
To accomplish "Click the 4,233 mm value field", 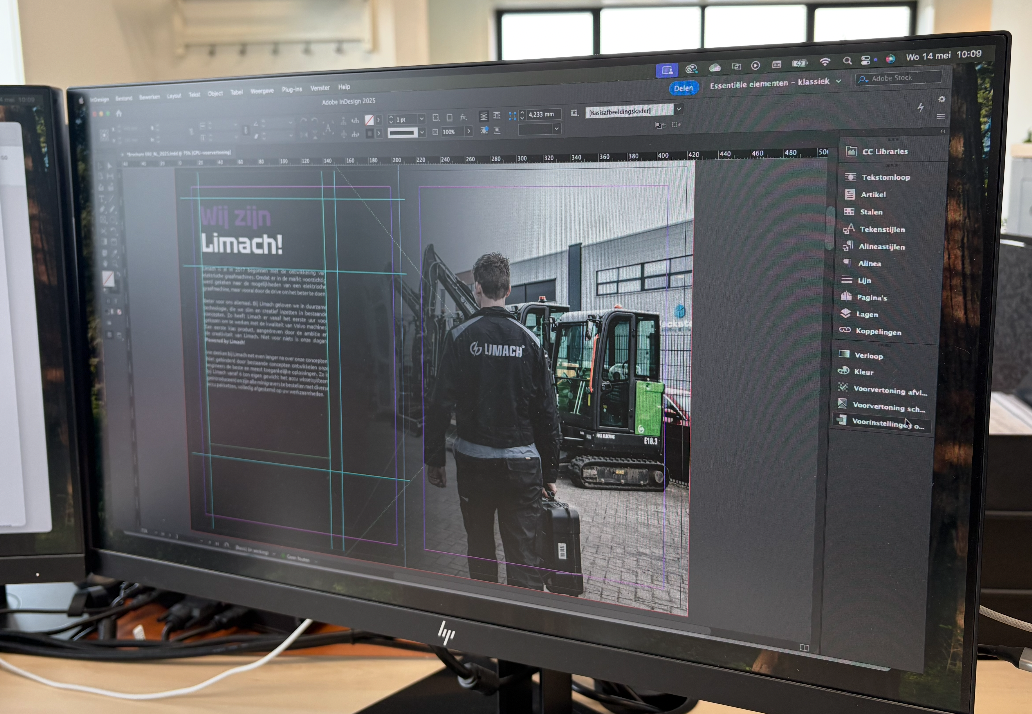I will pyautogui.click(x=543, y=114).
